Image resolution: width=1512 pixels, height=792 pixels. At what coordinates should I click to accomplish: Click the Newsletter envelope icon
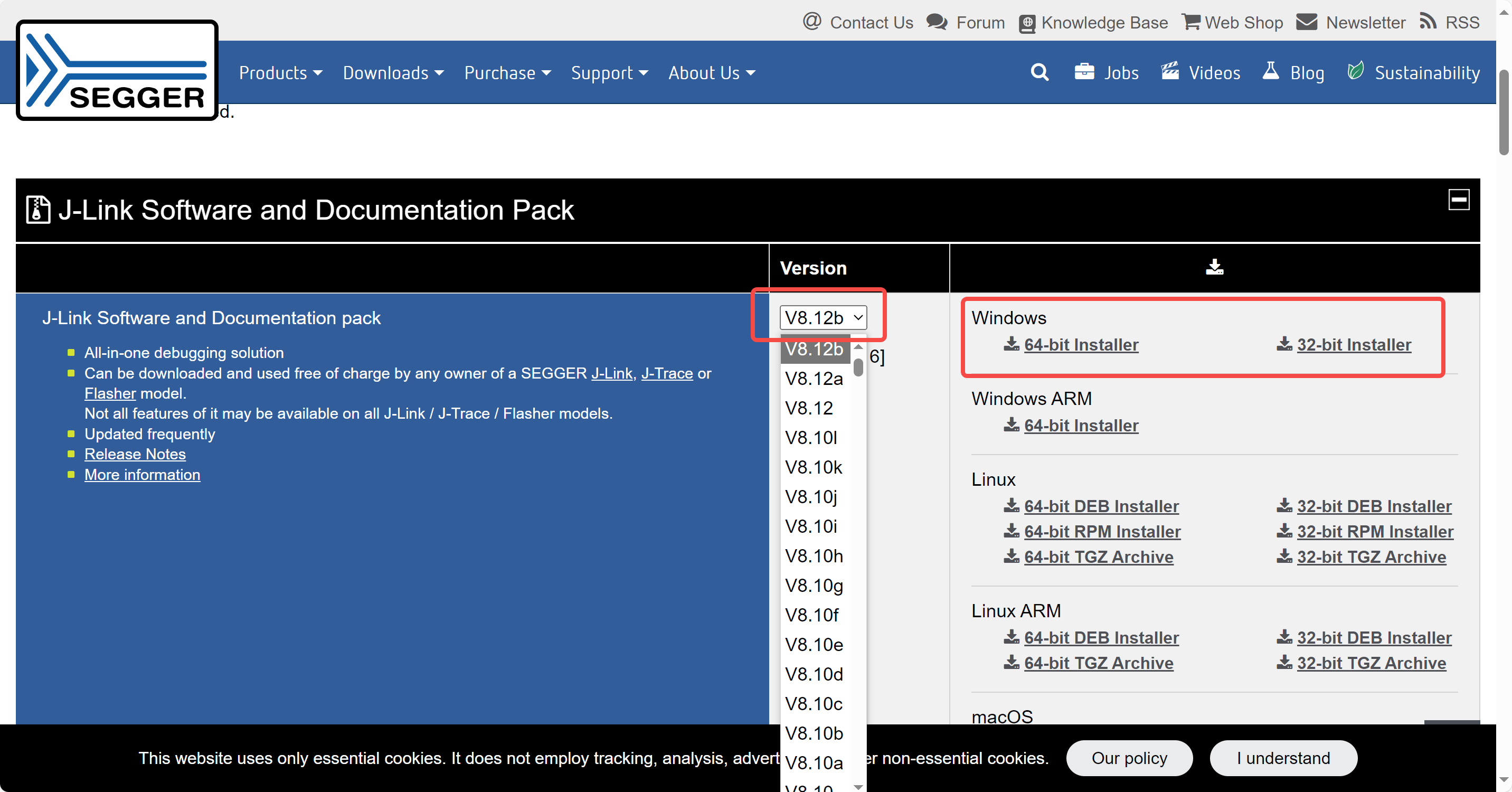(x=1307, y=22)
